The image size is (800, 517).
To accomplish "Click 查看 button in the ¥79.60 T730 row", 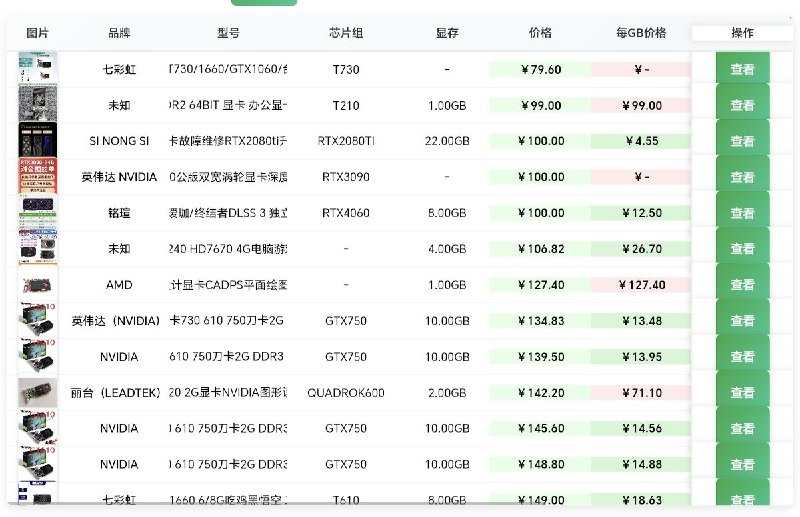I will click(x=742, y=69).
